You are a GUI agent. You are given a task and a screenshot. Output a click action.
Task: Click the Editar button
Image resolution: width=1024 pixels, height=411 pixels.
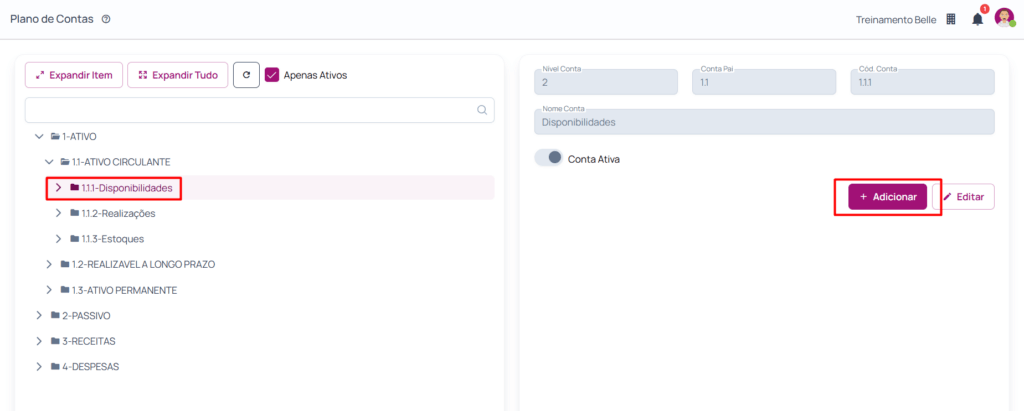pyautogui.click(x=963, y=197)
